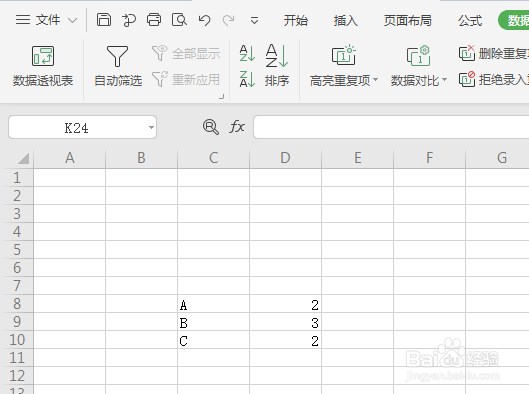529x394 pixels.
Task: Click the Name Box showing K24
Action: click(x=77, y=128)
